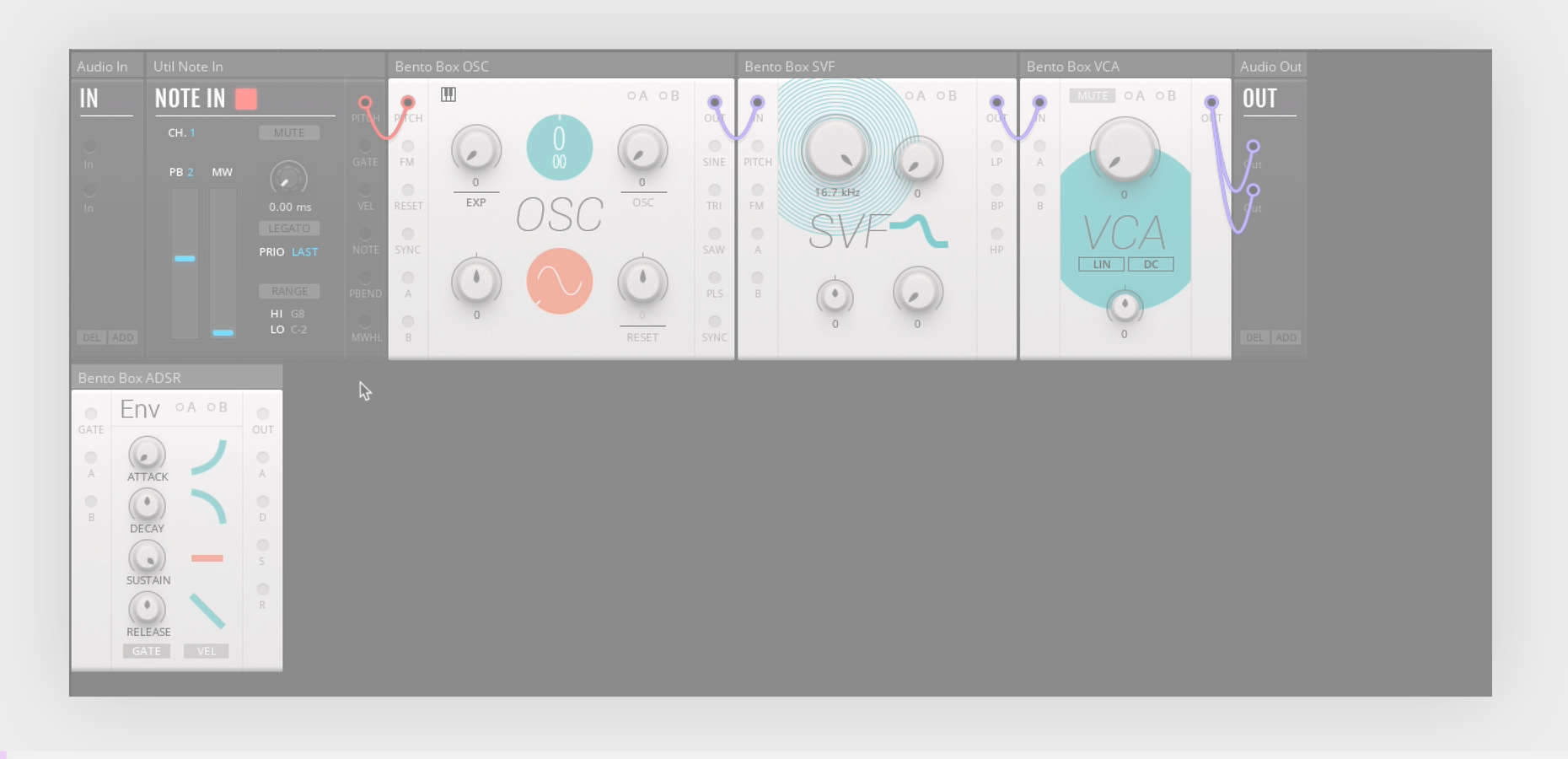Click the LP output jack on SVF
1568x759 pixels.
tap(996, 147)
